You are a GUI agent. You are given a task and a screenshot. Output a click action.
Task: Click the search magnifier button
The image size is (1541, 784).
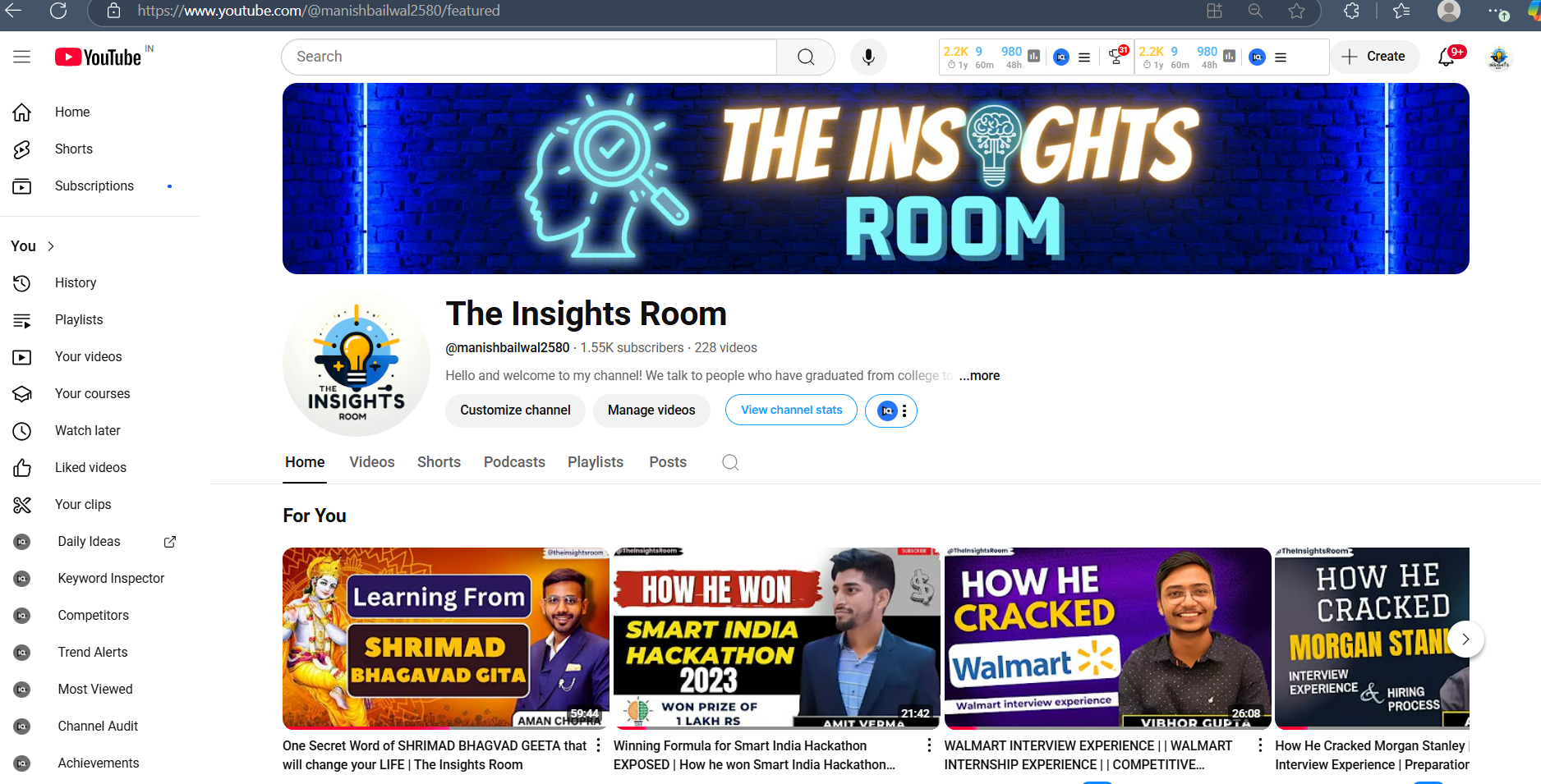pyautogui.click(x=806, y=57)
